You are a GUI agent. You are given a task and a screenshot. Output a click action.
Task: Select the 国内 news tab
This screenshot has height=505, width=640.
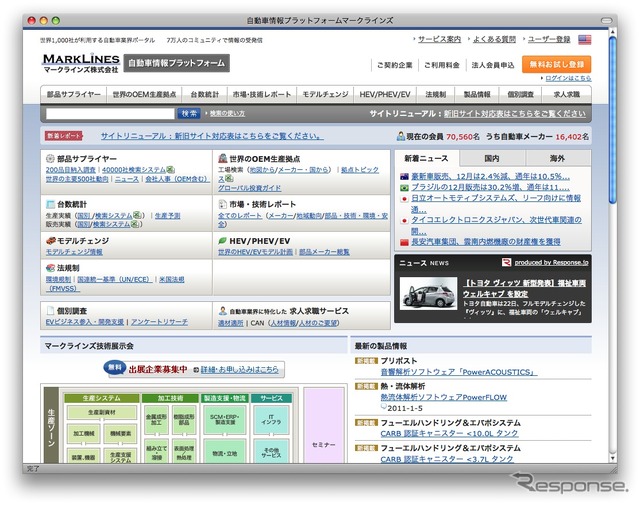click(492, 158)
